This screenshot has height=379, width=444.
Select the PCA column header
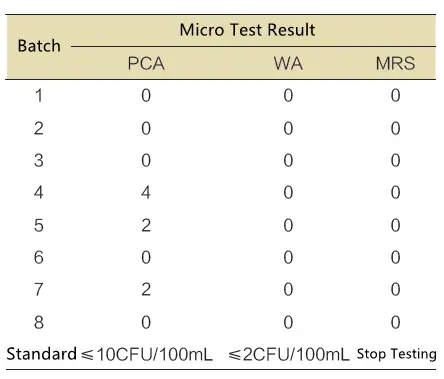click(x=146, y=63)
